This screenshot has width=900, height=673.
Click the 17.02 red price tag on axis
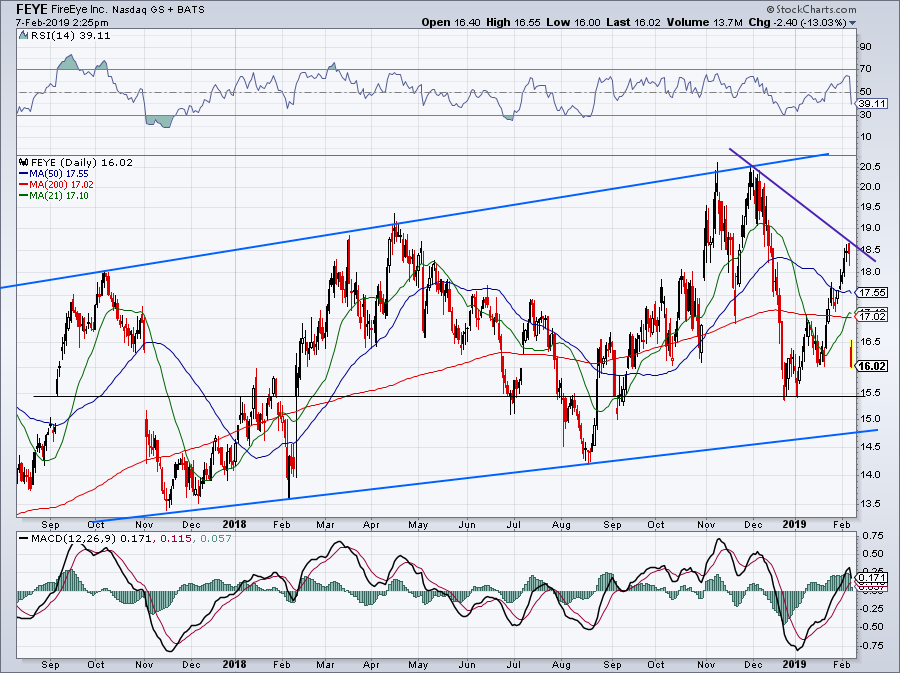coord(872,317)
